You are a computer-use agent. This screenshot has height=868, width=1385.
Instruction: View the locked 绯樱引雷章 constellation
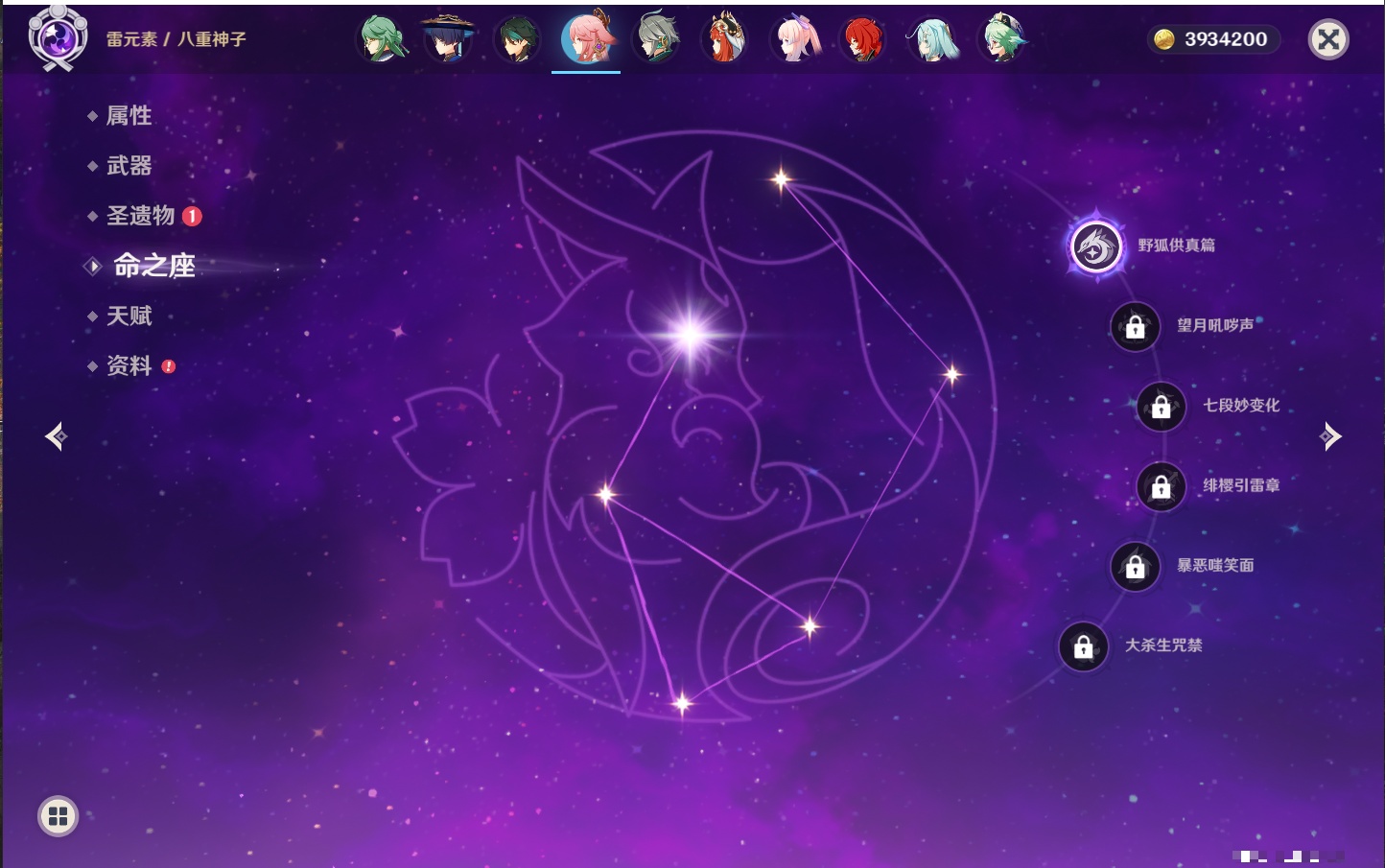tap(1162, 487)
